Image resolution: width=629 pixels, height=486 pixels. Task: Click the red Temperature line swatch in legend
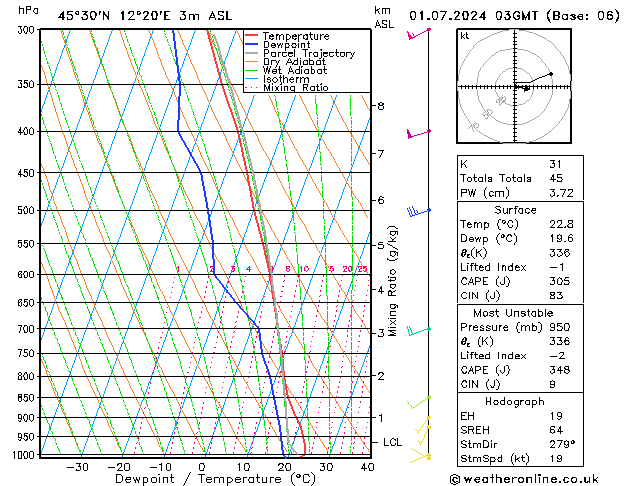[252, 36]
